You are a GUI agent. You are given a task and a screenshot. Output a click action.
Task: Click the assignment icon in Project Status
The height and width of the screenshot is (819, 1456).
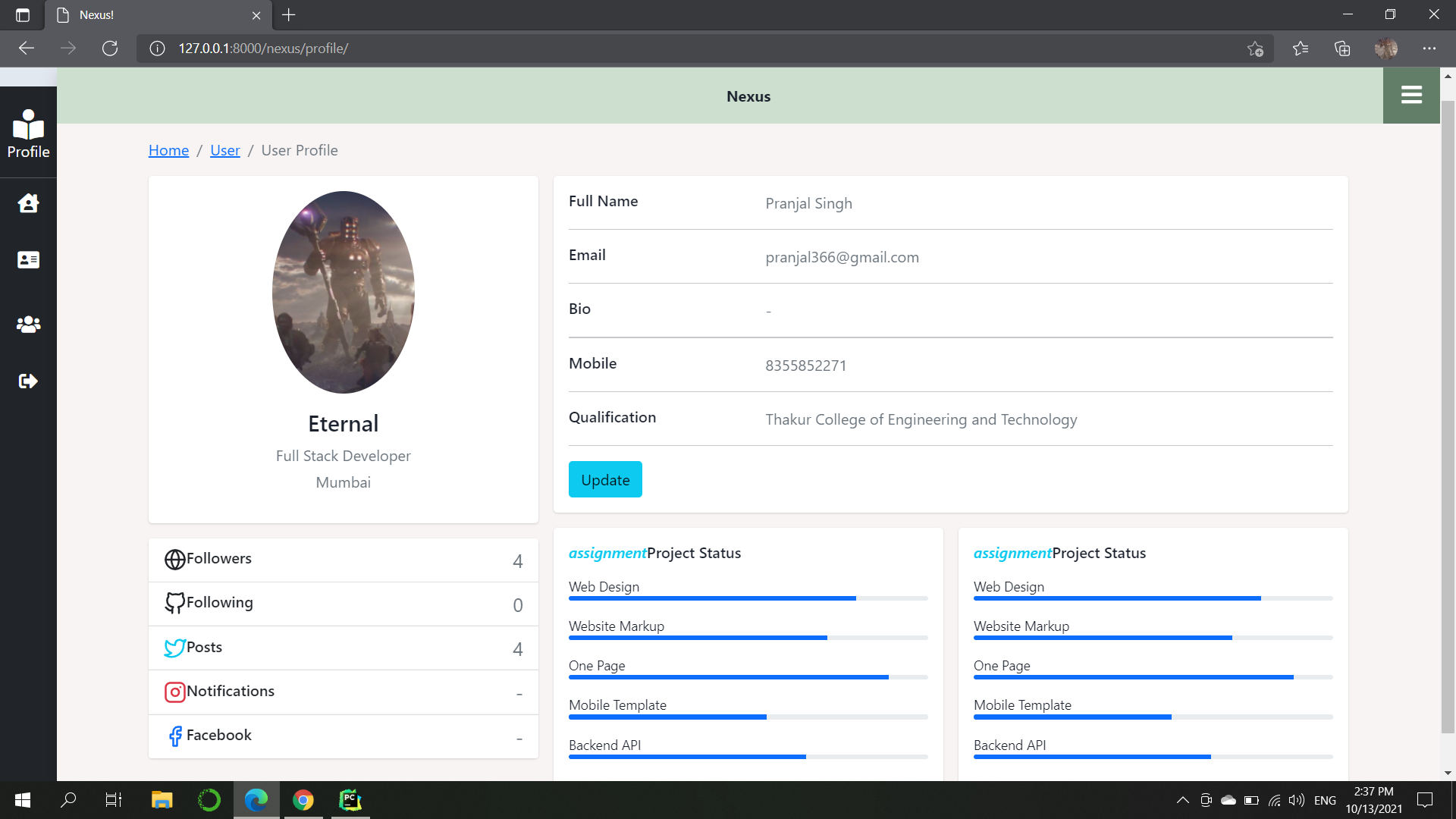[606, 553]
